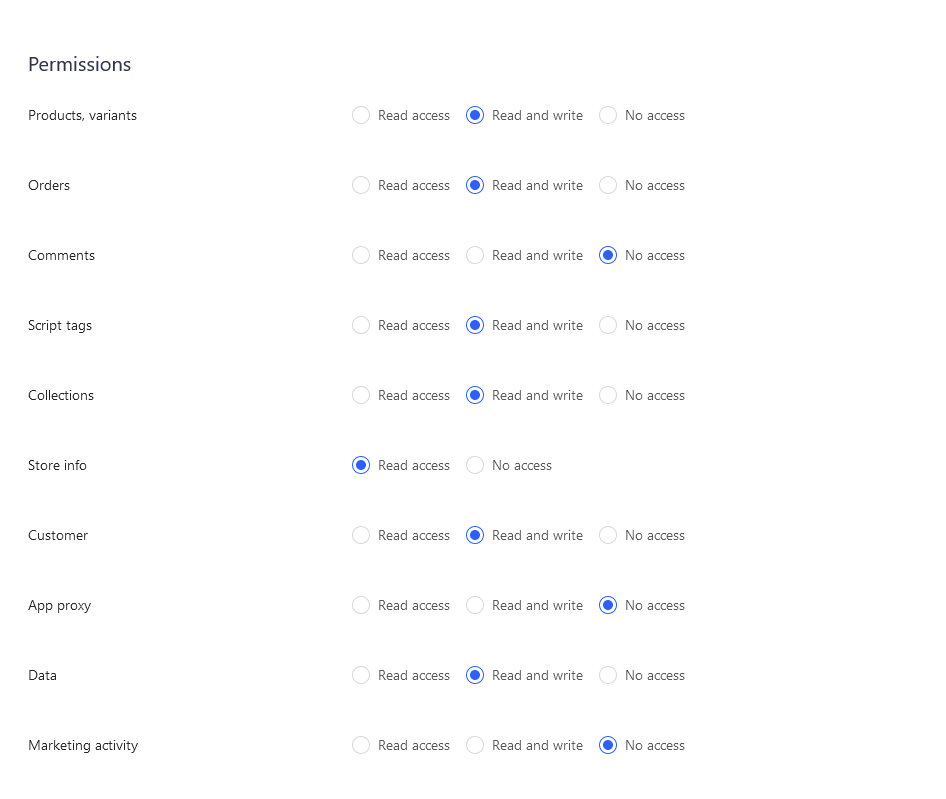The height and width of the screenshot is (799, 946).
Task: Set Customer permission to Read access
Action: coord(361,535)
